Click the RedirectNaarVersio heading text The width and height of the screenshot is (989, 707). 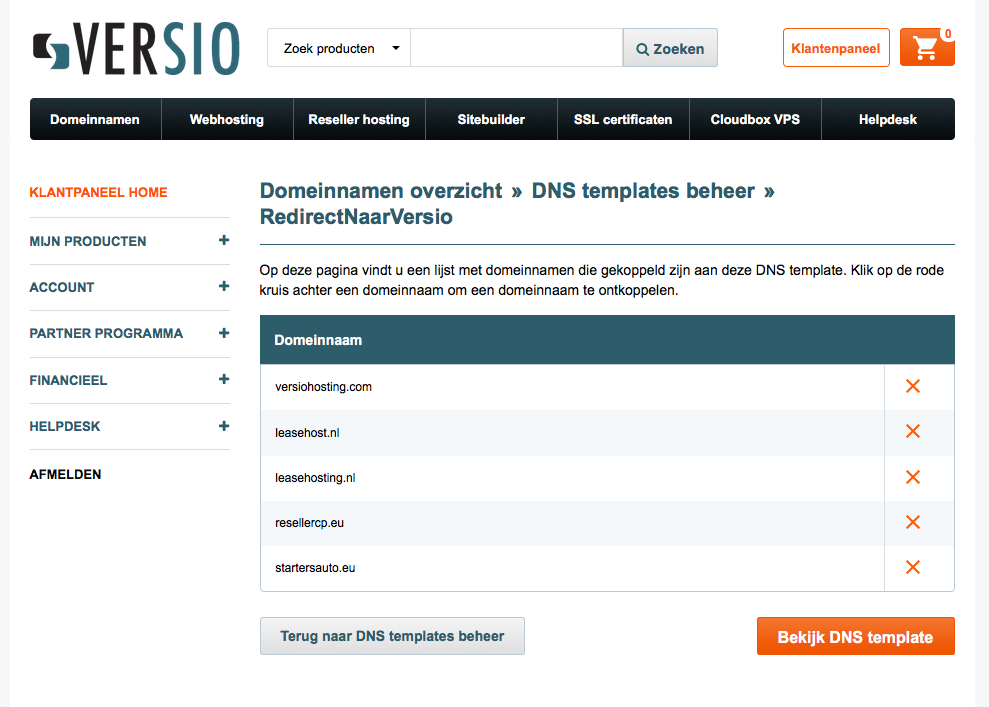coord(356,216)
